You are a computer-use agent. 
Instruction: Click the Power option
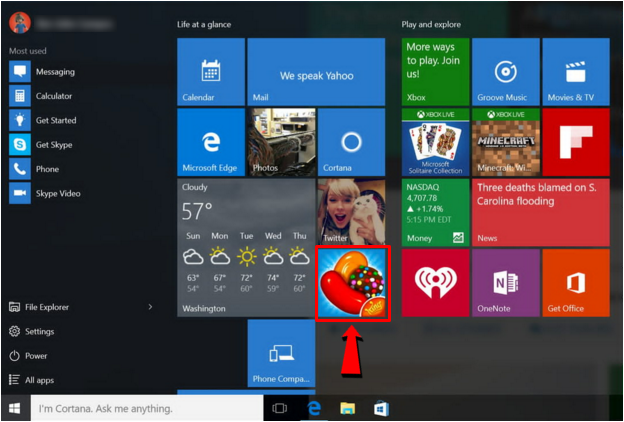tap(36, 356)
